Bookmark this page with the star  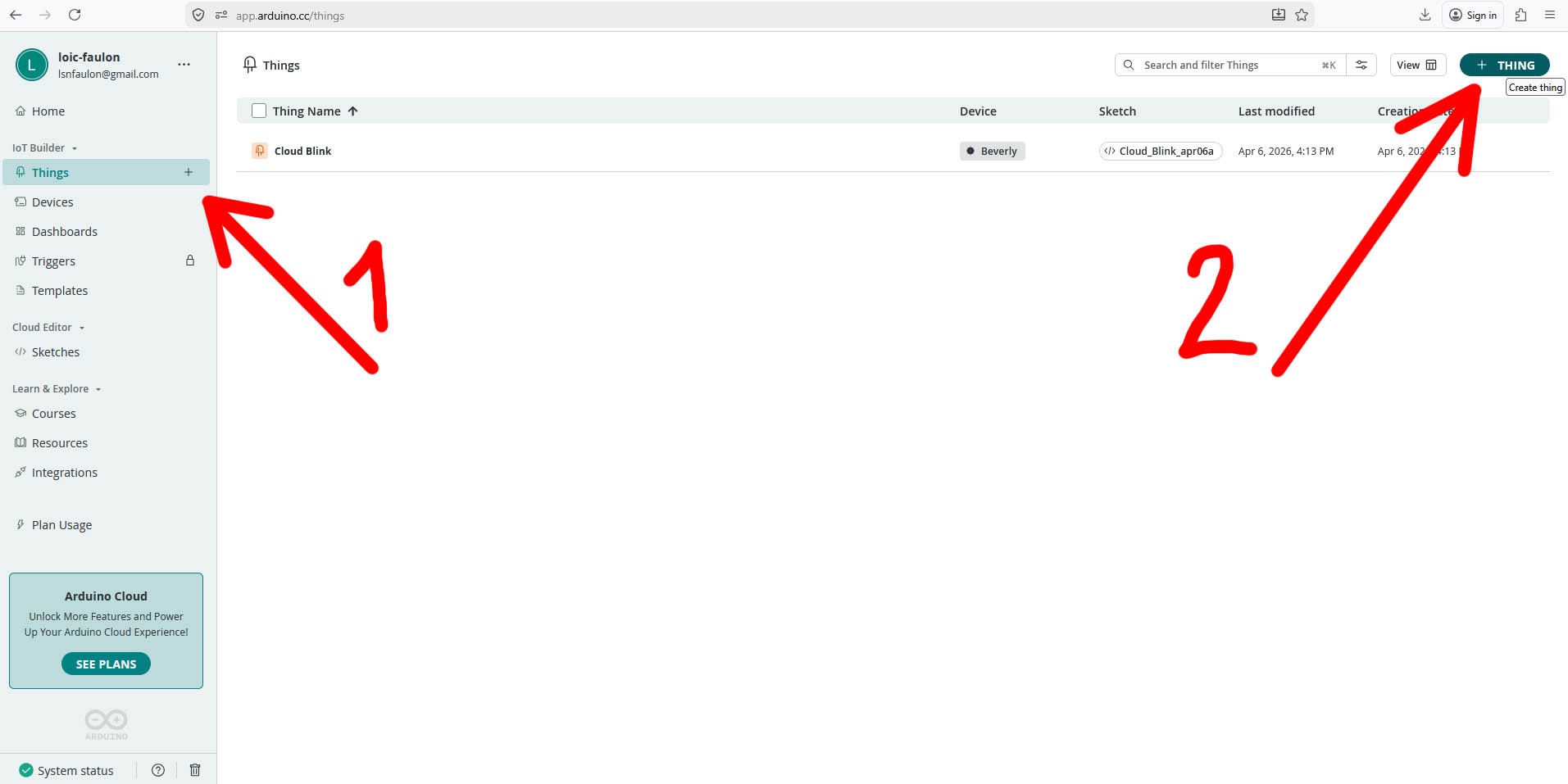pos(1302,15)
